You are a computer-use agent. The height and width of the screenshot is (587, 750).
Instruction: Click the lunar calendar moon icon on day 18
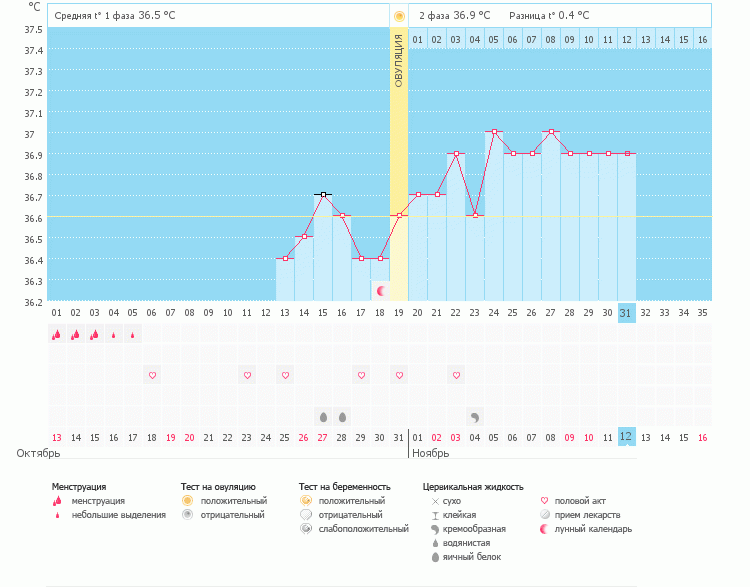[381, 290]
